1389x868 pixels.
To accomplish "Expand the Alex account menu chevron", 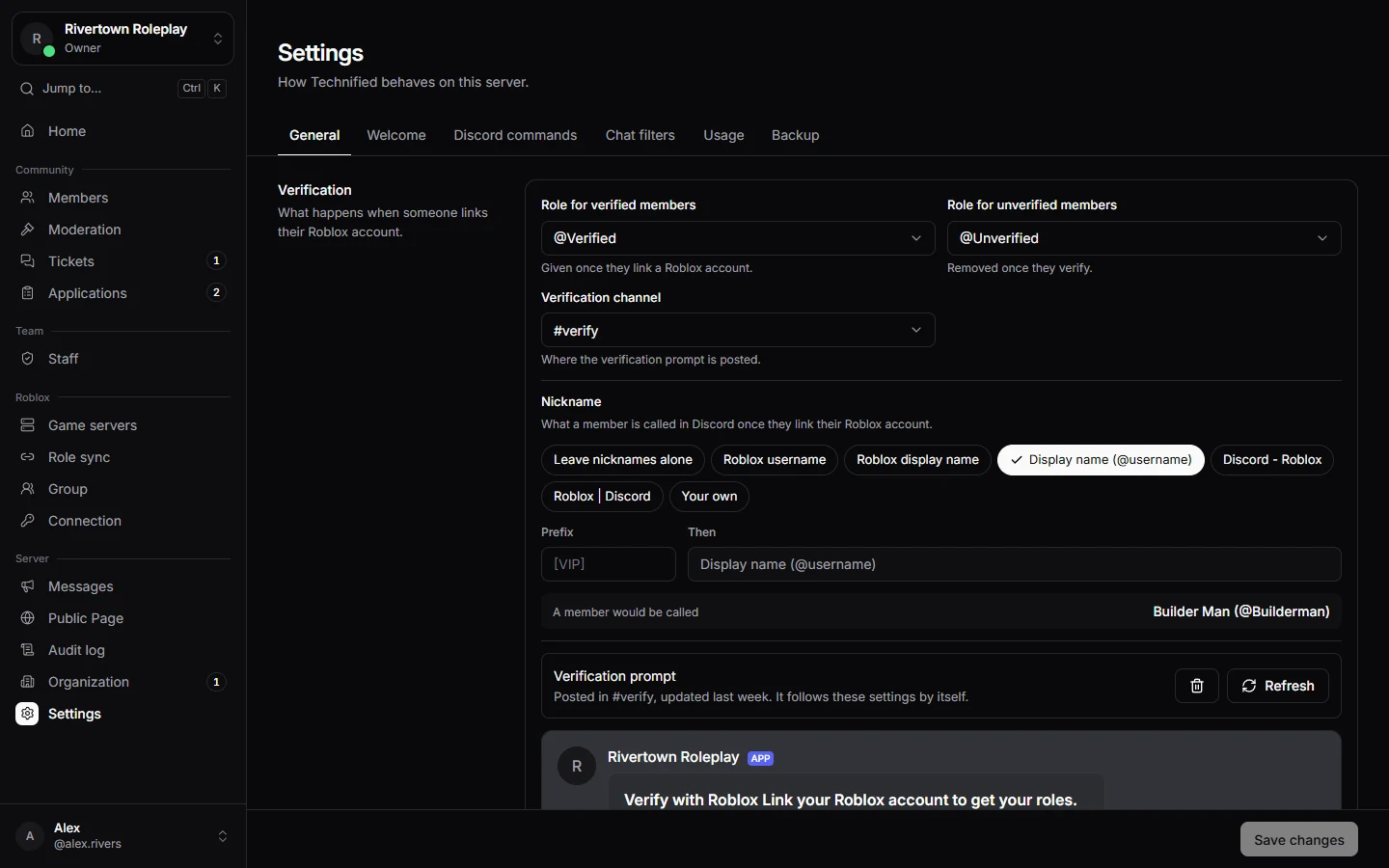I will tap(223, 836).
